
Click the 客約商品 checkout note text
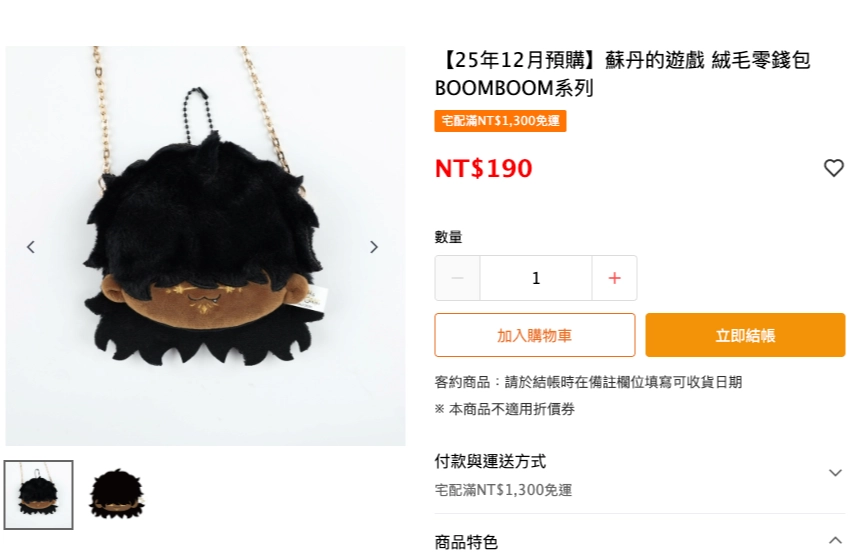[x=588, y=382]
